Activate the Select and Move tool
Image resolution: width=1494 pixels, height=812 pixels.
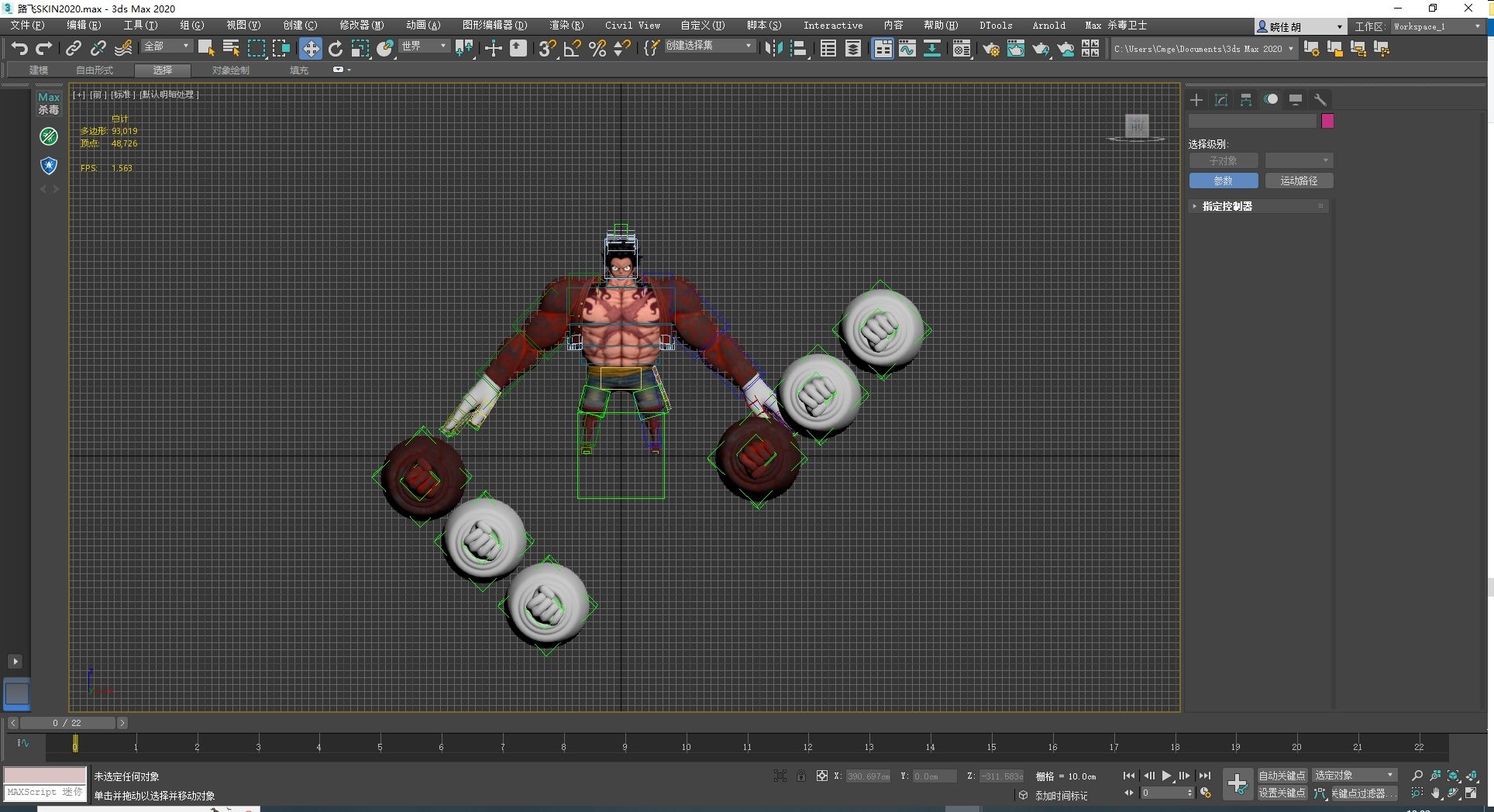pyautogui.click(x=310, y=48)
